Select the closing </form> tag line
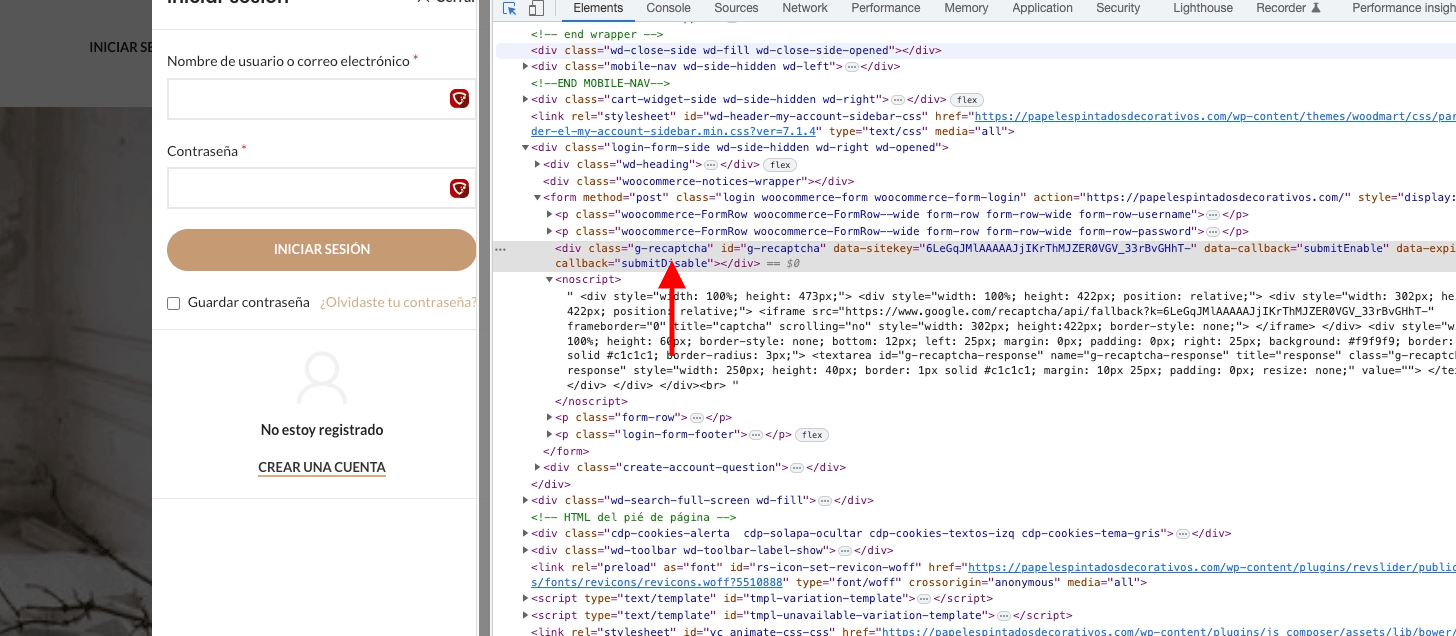The image size is (1456, 636). pos(565,451)
